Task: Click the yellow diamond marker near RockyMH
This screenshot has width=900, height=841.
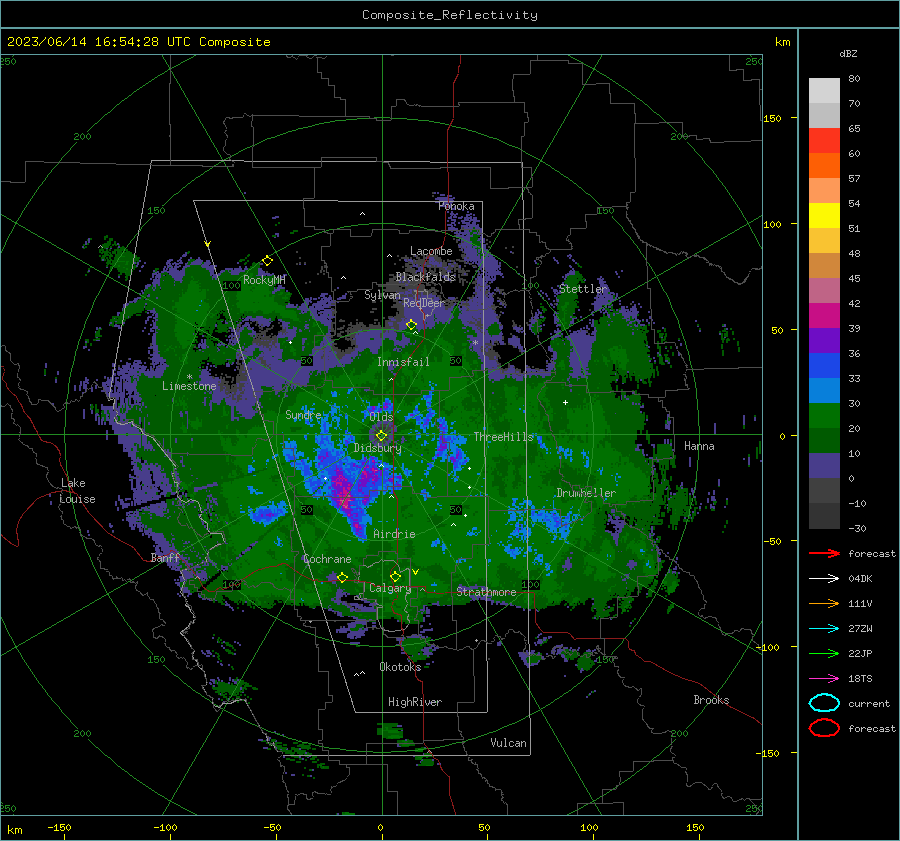Action: (267, 261)
